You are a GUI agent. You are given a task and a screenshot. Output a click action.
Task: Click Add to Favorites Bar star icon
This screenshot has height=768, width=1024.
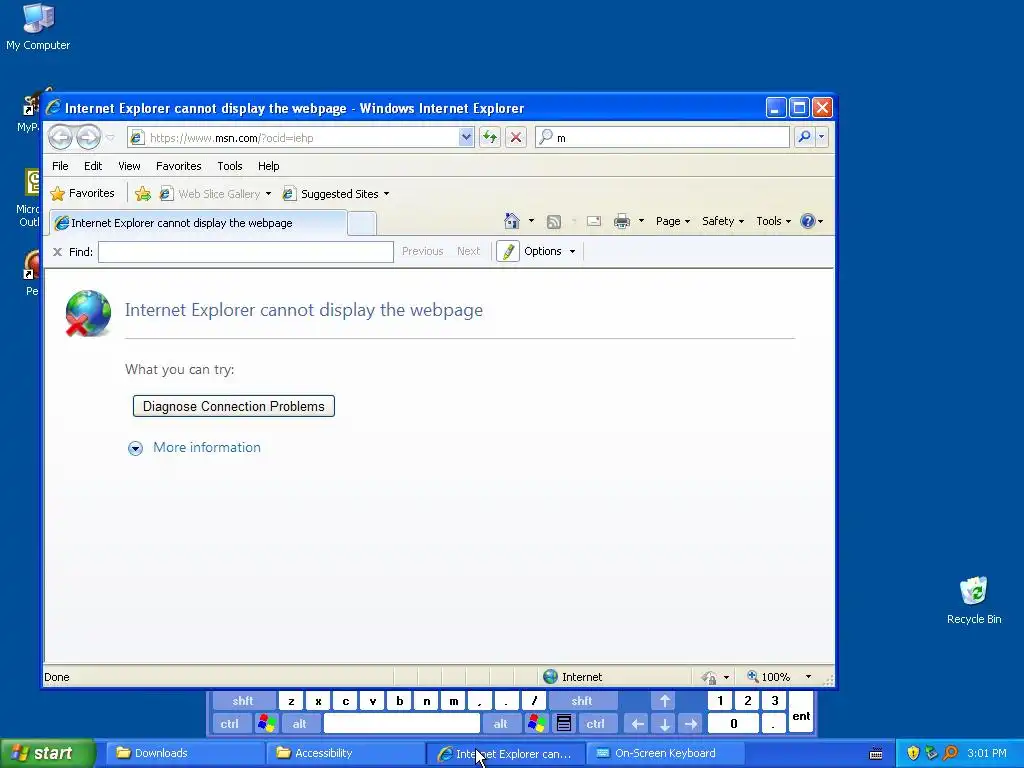pos(142,194)
